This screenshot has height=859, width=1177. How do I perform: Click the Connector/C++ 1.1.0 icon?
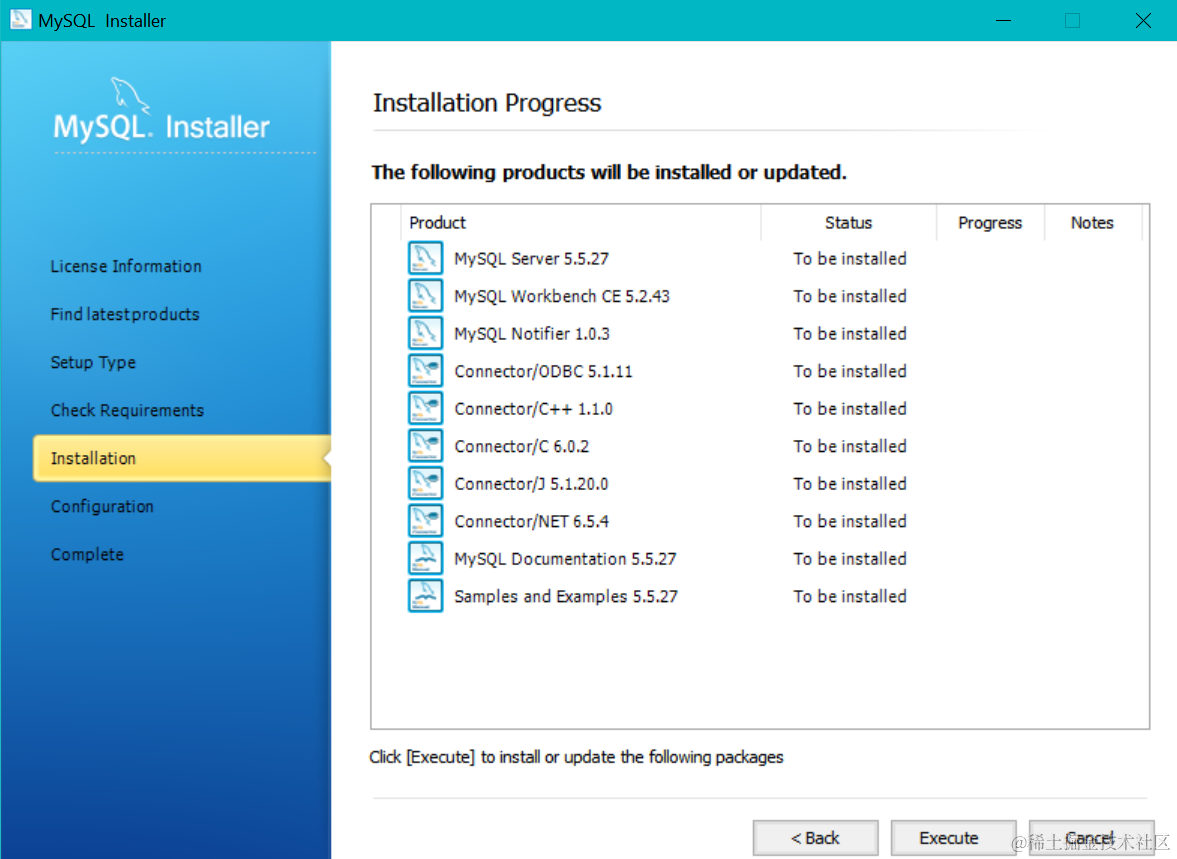[x=425, y=408]
